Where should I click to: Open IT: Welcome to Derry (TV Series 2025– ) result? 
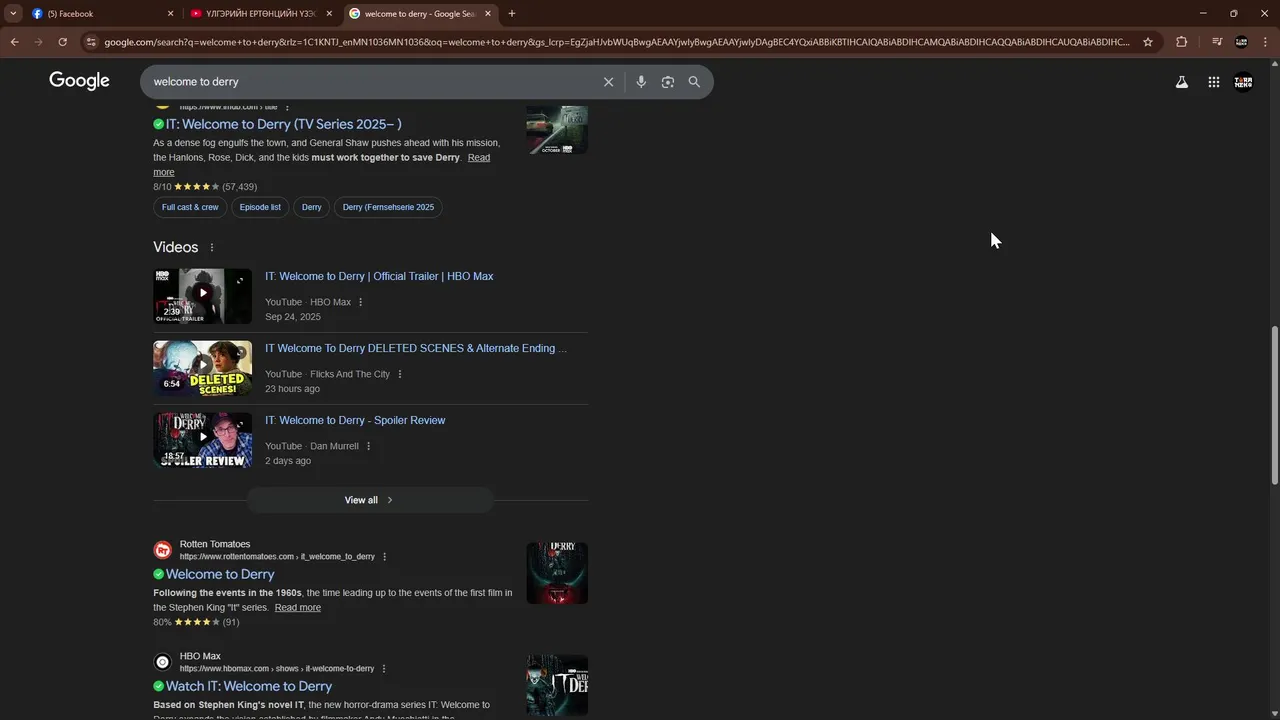284,124
